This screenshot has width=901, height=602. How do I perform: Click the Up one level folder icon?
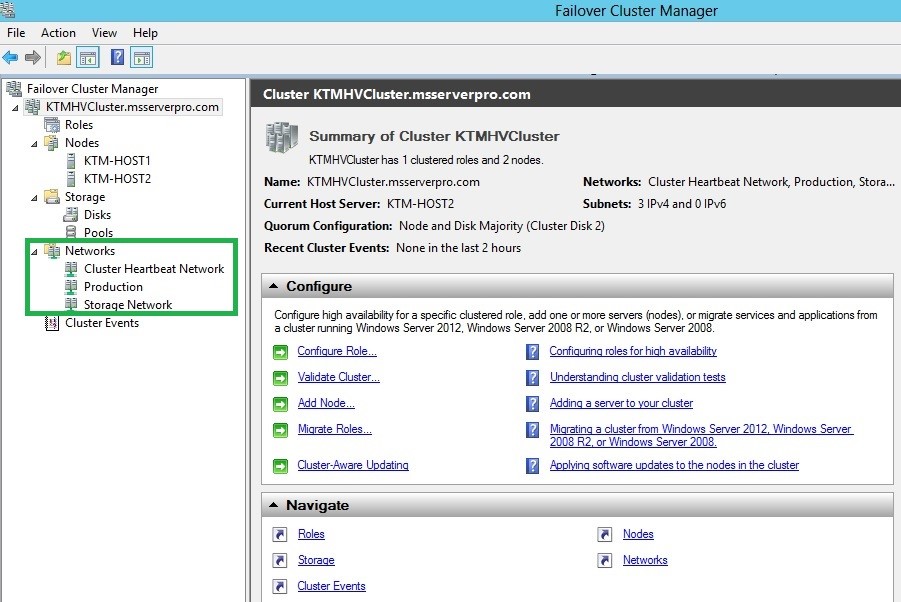63,57
